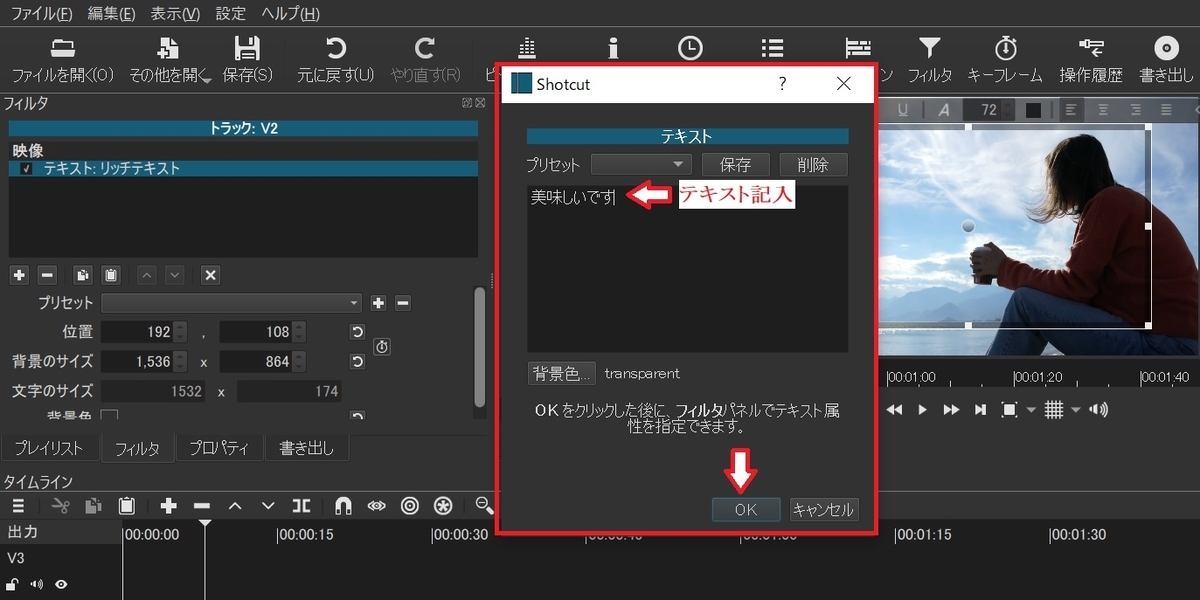
Task: Confirm the dialog with the OK button
Action: [746, 509]
